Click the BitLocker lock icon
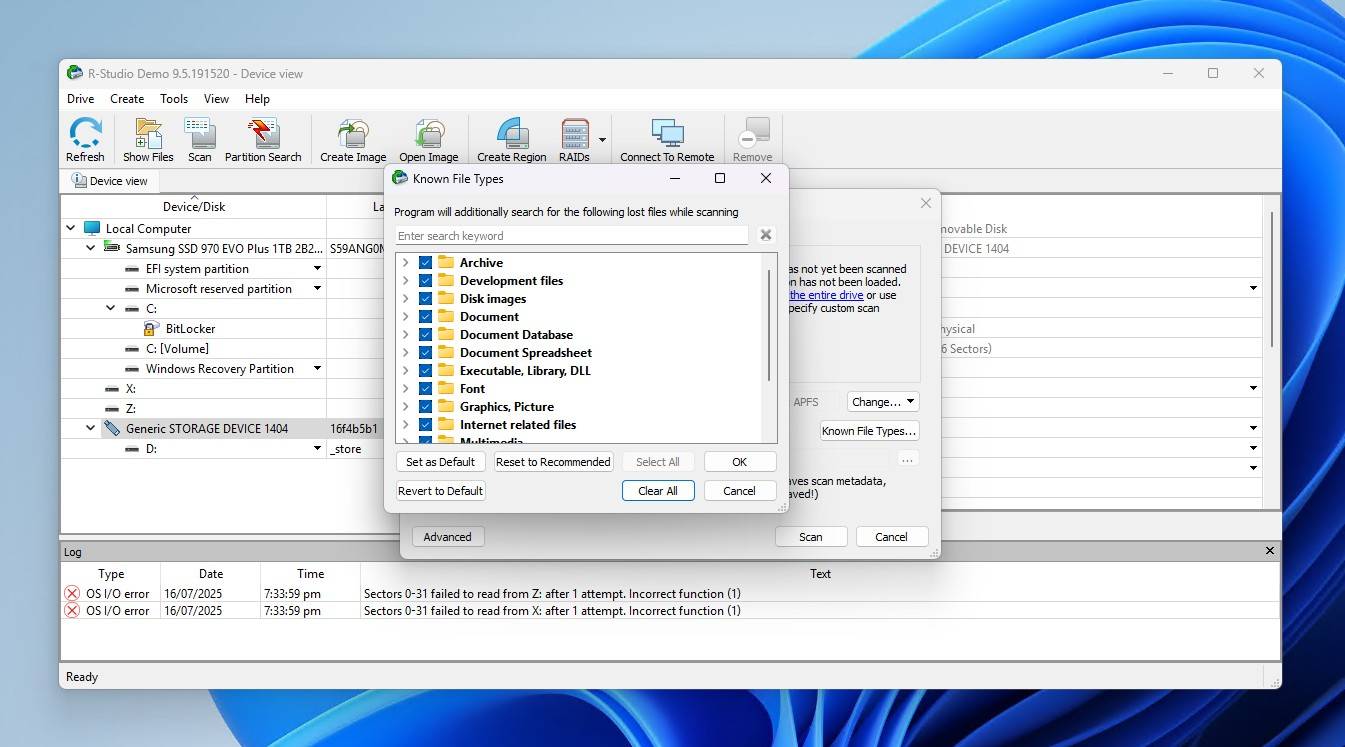The width and height of the screenshot is (1345, 747). click(151, 328)
